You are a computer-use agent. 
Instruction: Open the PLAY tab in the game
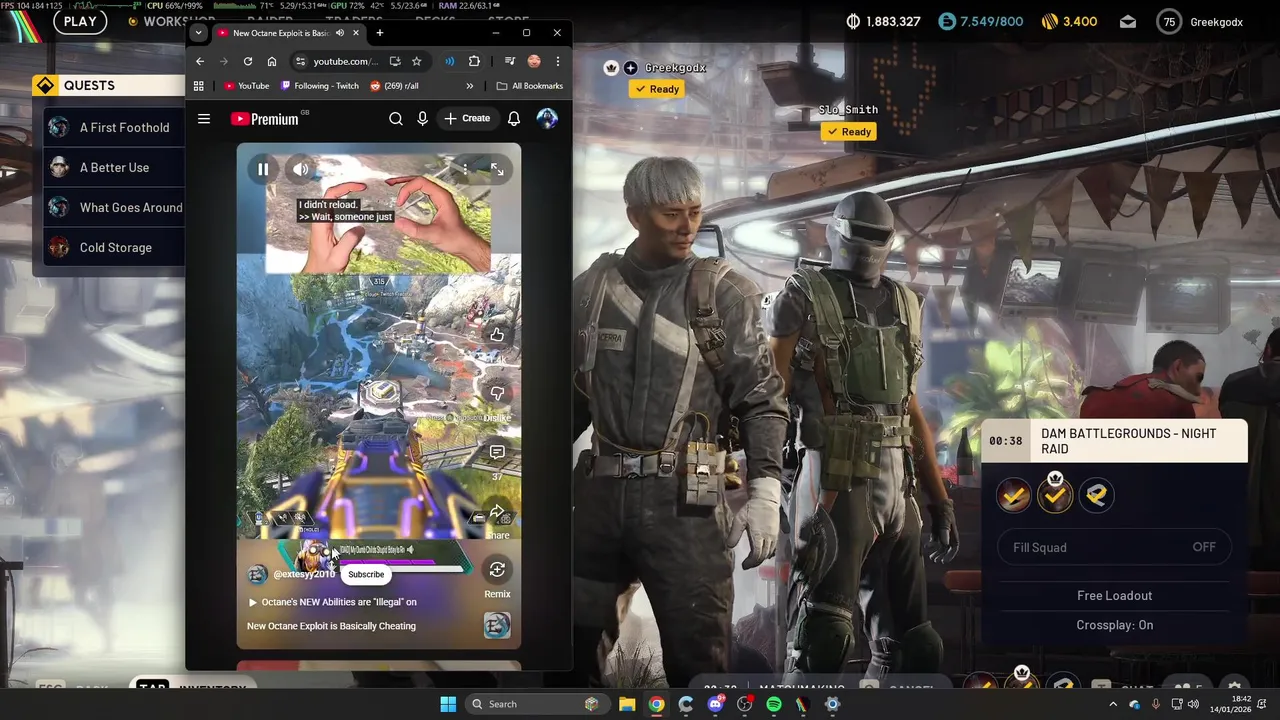(x=80, y=21)
